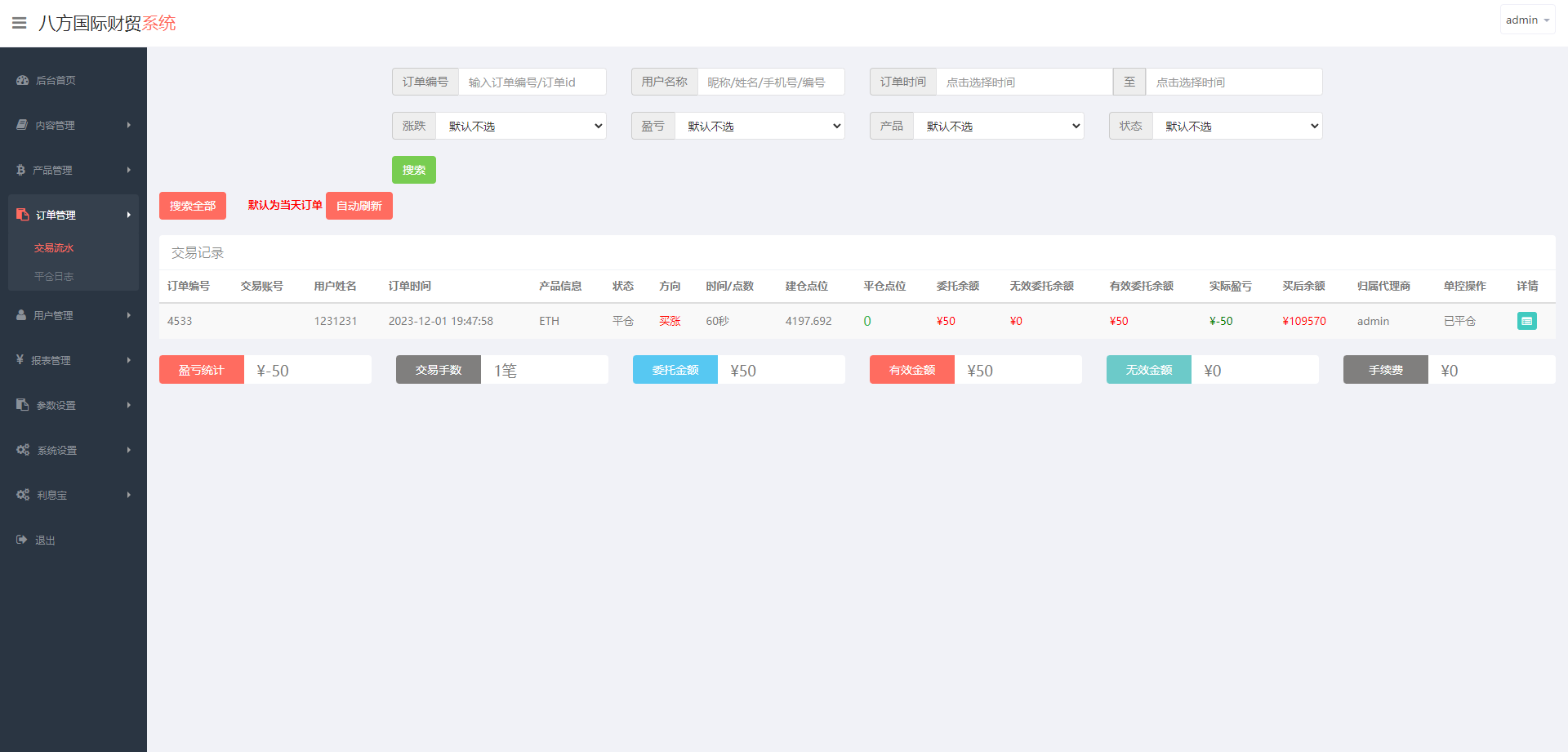Click the sign-out icon beside 退出
Image resolution: width=1568 pixels, height=752 pixels.
coord(21,540)
